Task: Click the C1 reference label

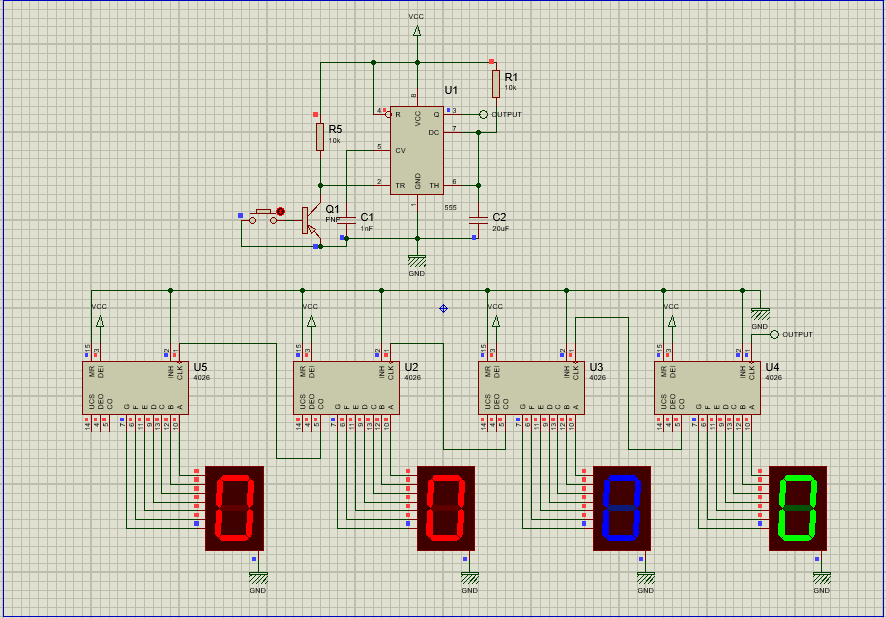Action: point(367,217)
